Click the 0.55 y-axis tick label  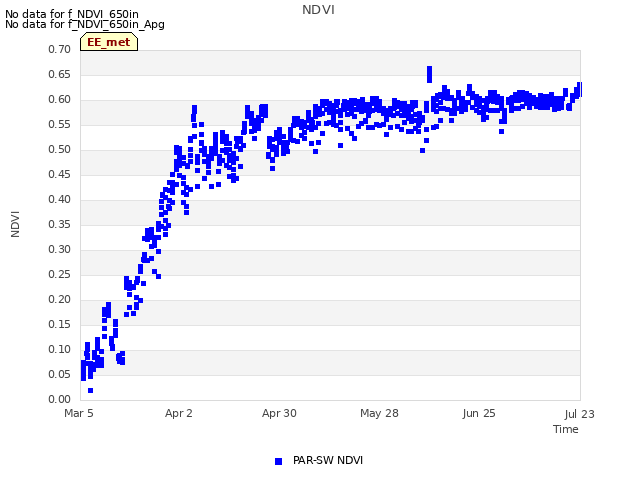click(59, 124)
